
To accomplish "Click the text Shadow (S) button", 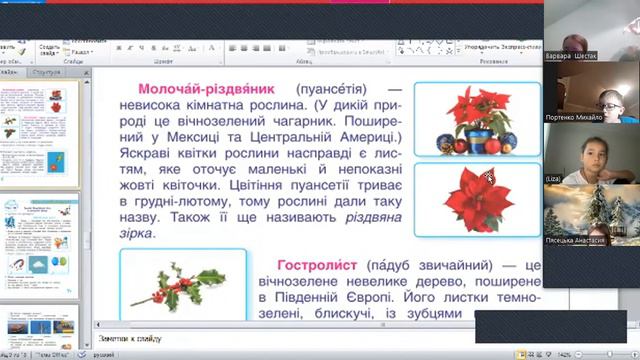I will coord(153,48).
